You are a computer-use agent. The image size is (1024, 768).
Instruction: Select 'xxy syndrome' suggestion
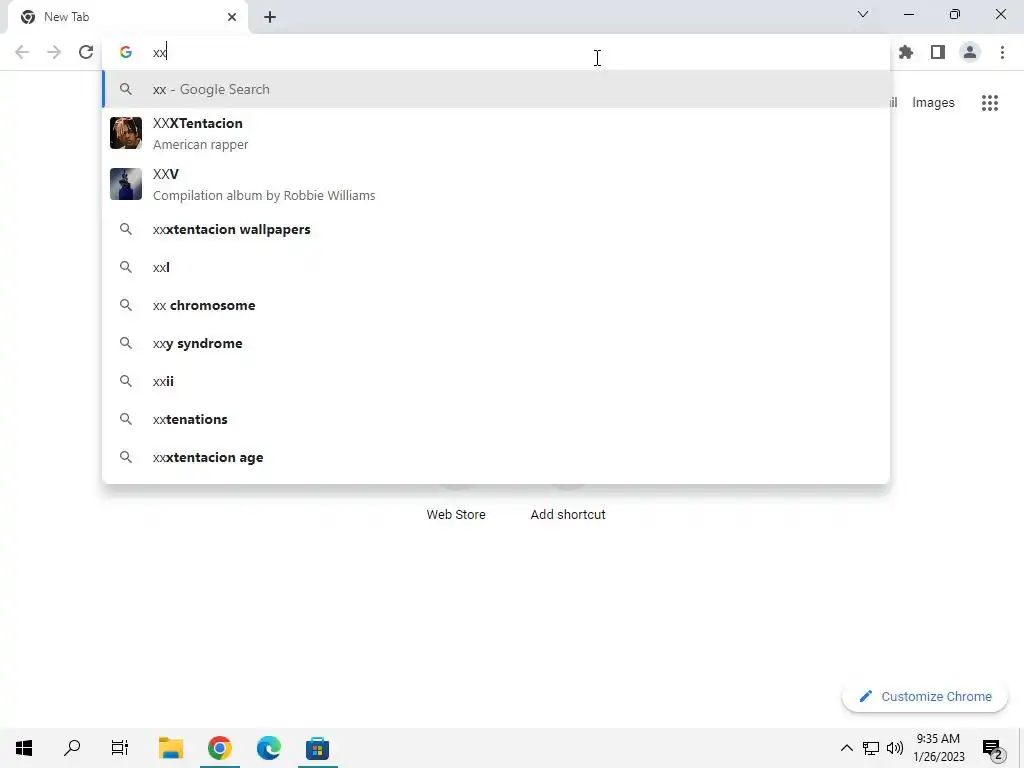[496, 343]
